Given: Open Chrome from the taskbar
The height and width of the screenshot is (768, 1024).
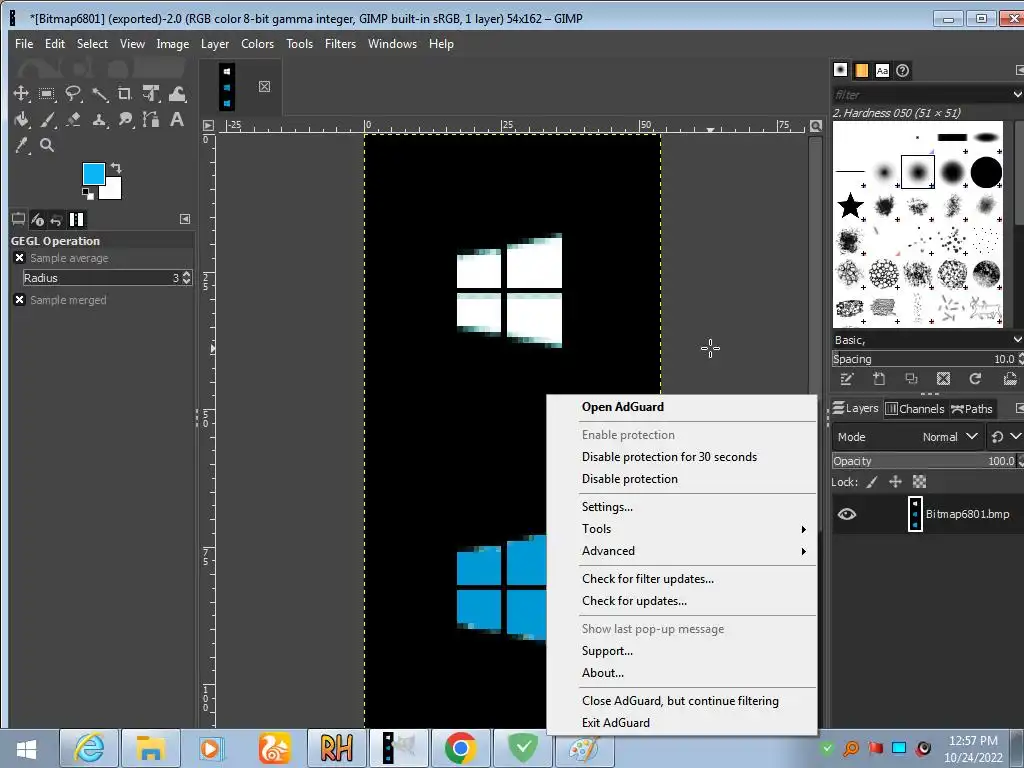Looking at the screenshot, I should [x=460, y=748].
